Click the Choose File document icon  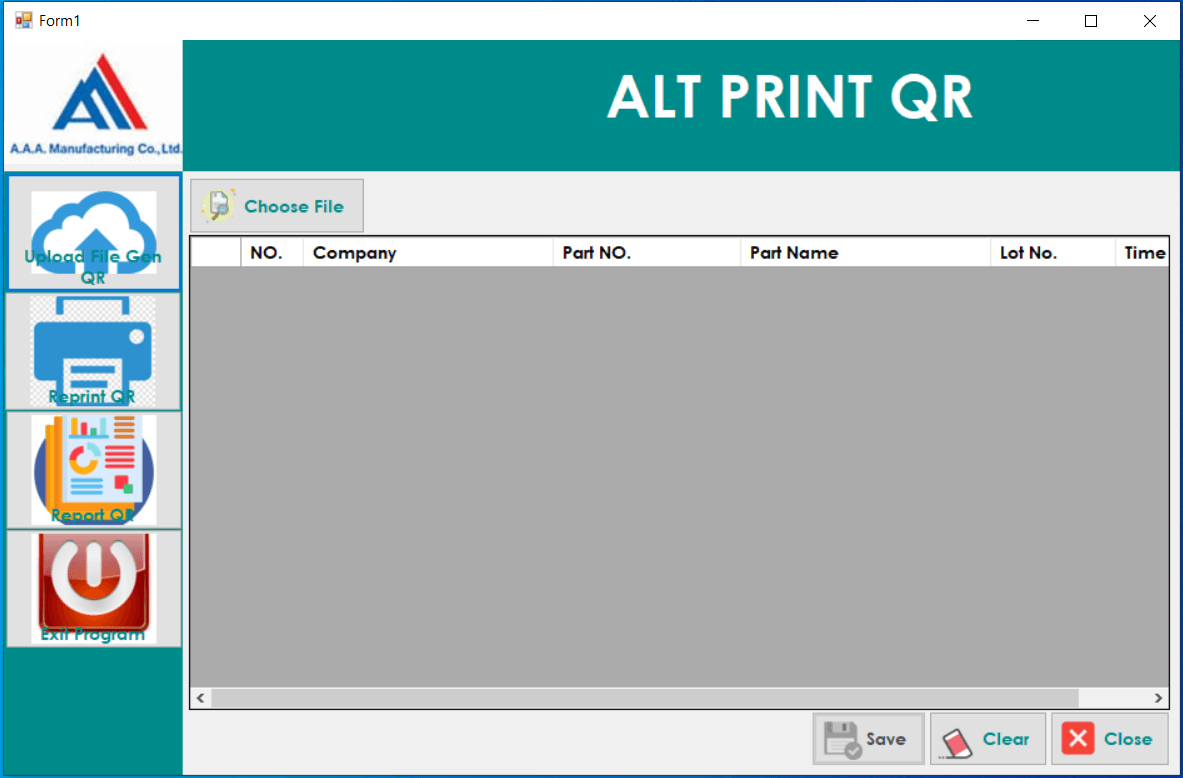218,206
